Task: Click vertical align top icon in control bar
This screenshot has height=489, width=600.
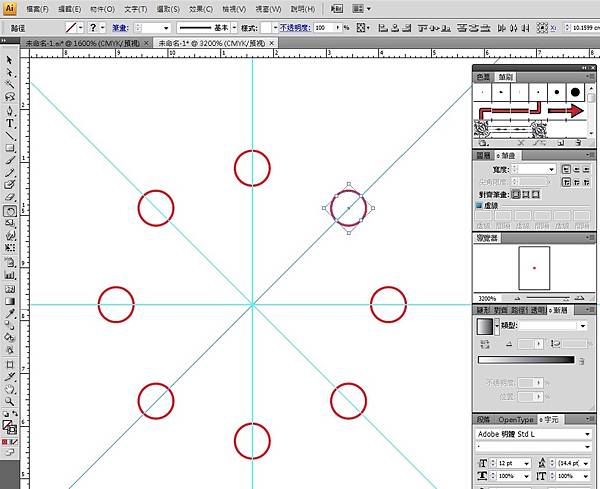Action: coord(423,28)
